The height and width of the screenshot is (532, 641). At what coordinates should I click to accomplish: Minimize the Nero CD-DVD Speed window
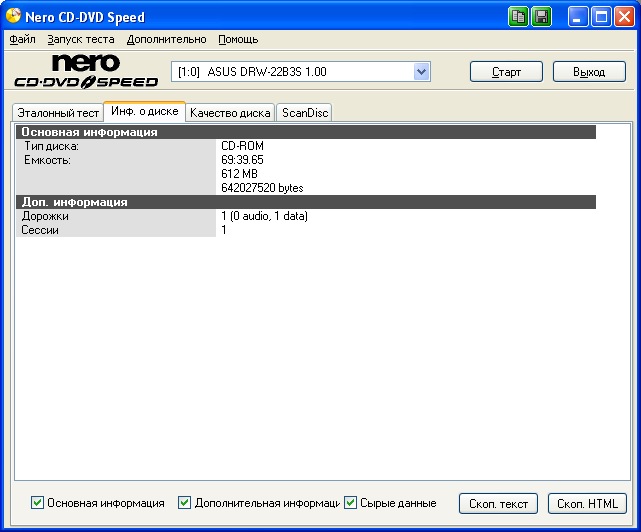pos(578,17)
